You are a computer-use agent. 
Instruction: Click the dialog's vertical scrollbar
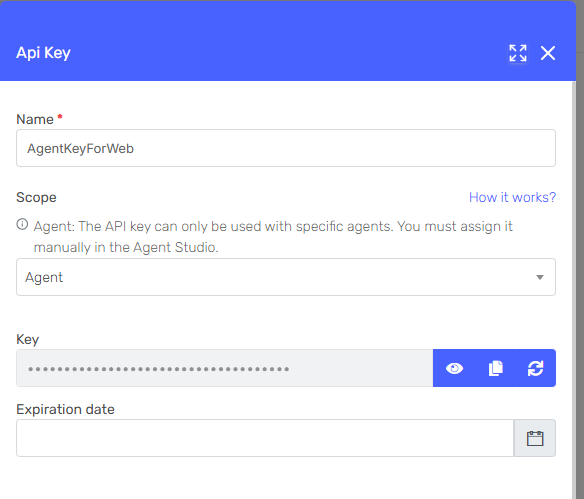point(574,290)
